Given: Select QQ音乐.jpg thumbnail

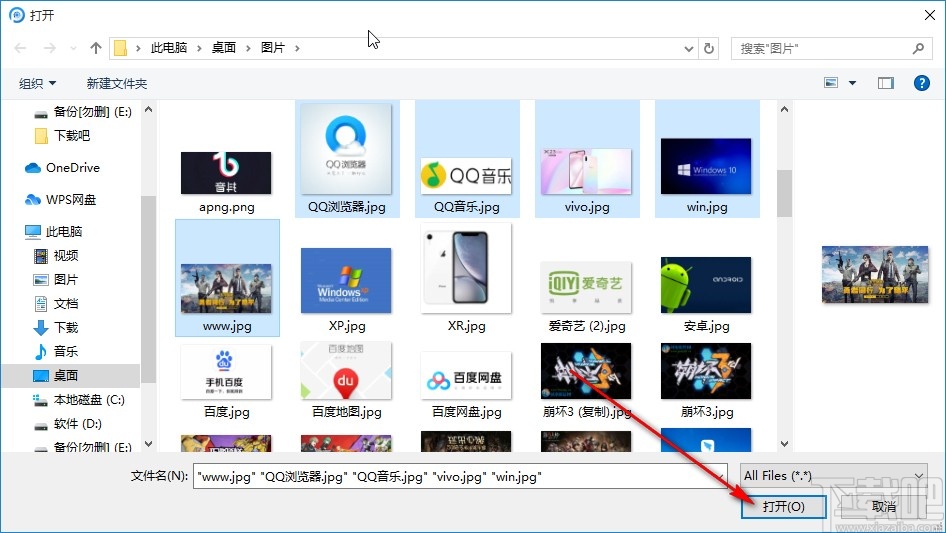Looking at the screenshot, I should click(466, 175).
